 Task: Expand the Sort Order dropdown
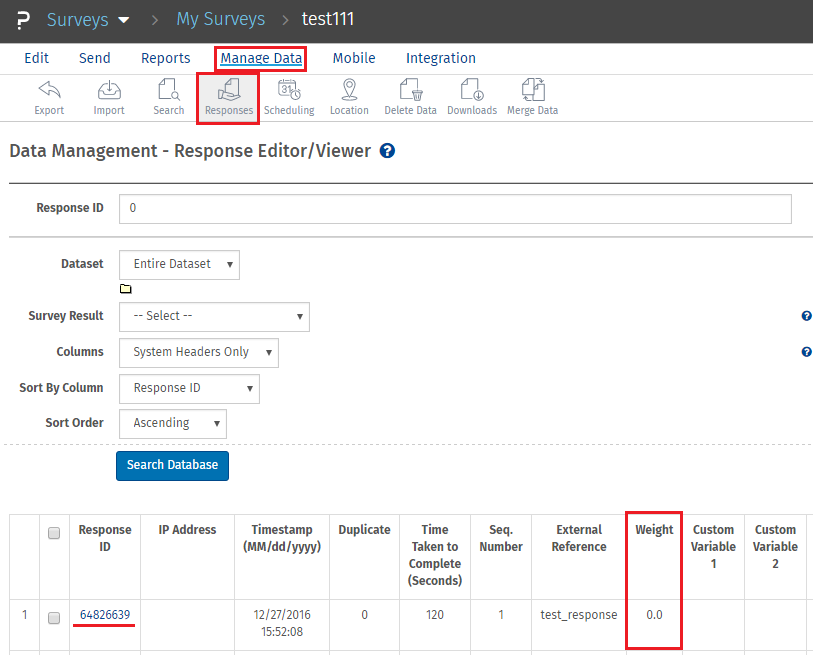[172, 423]
